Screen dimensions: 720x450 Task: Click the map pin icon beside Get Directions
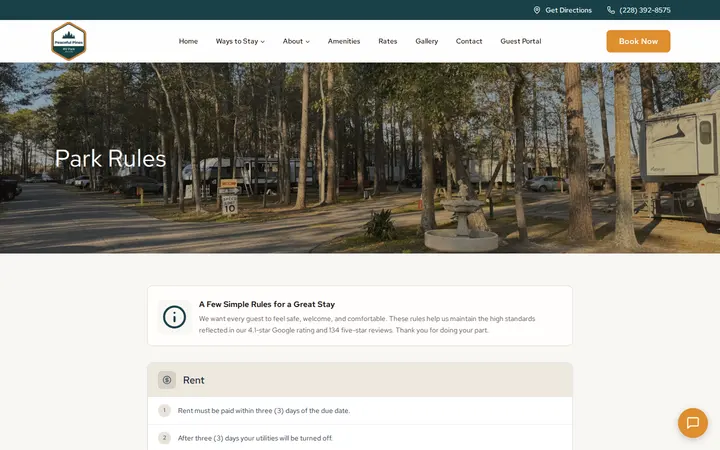[536, 10]
